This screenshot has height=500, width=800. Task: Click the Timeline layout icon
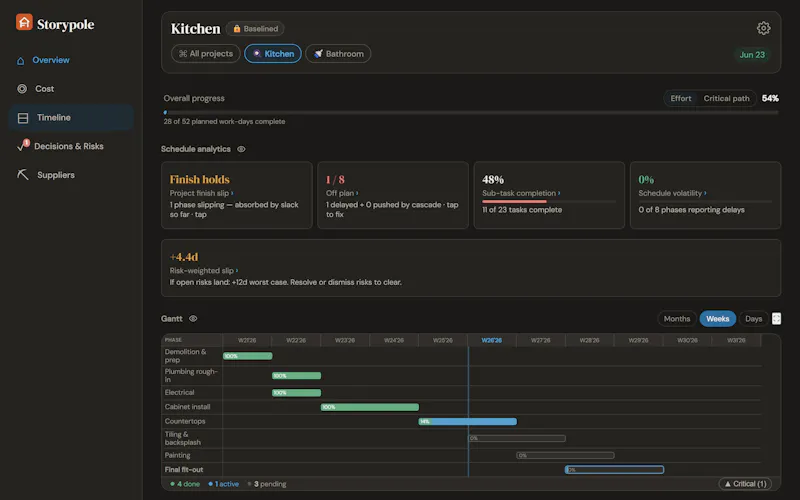(x=23, y=118)
